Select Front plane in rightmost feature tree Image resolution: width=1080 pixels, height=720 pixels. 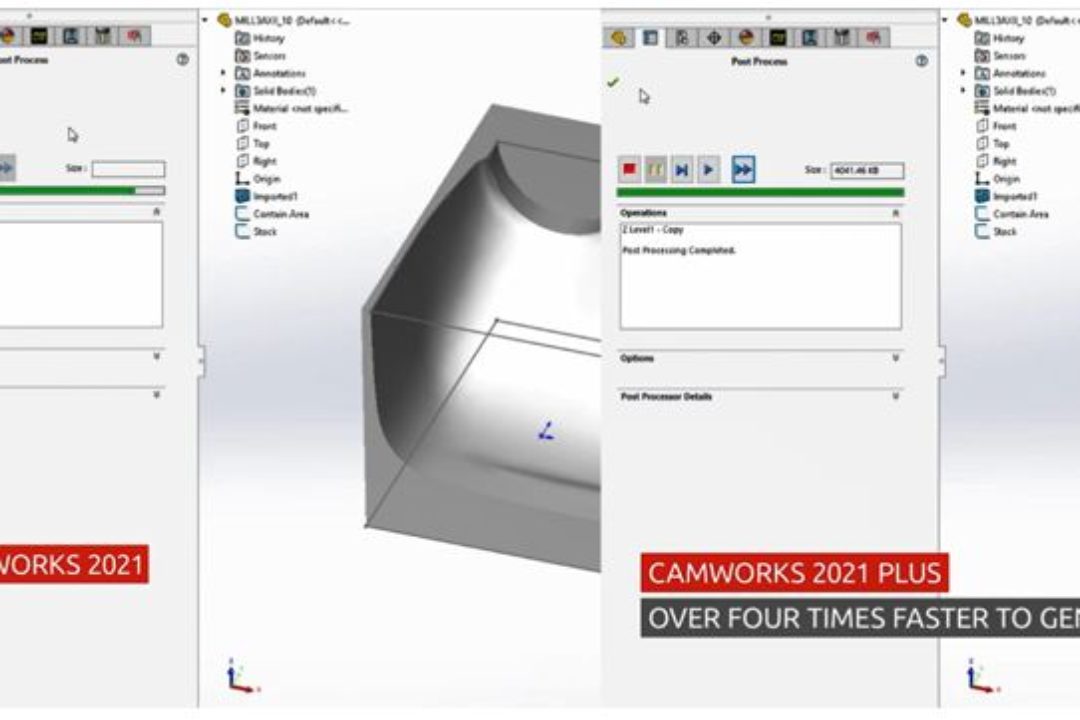(x=996, y=126)
